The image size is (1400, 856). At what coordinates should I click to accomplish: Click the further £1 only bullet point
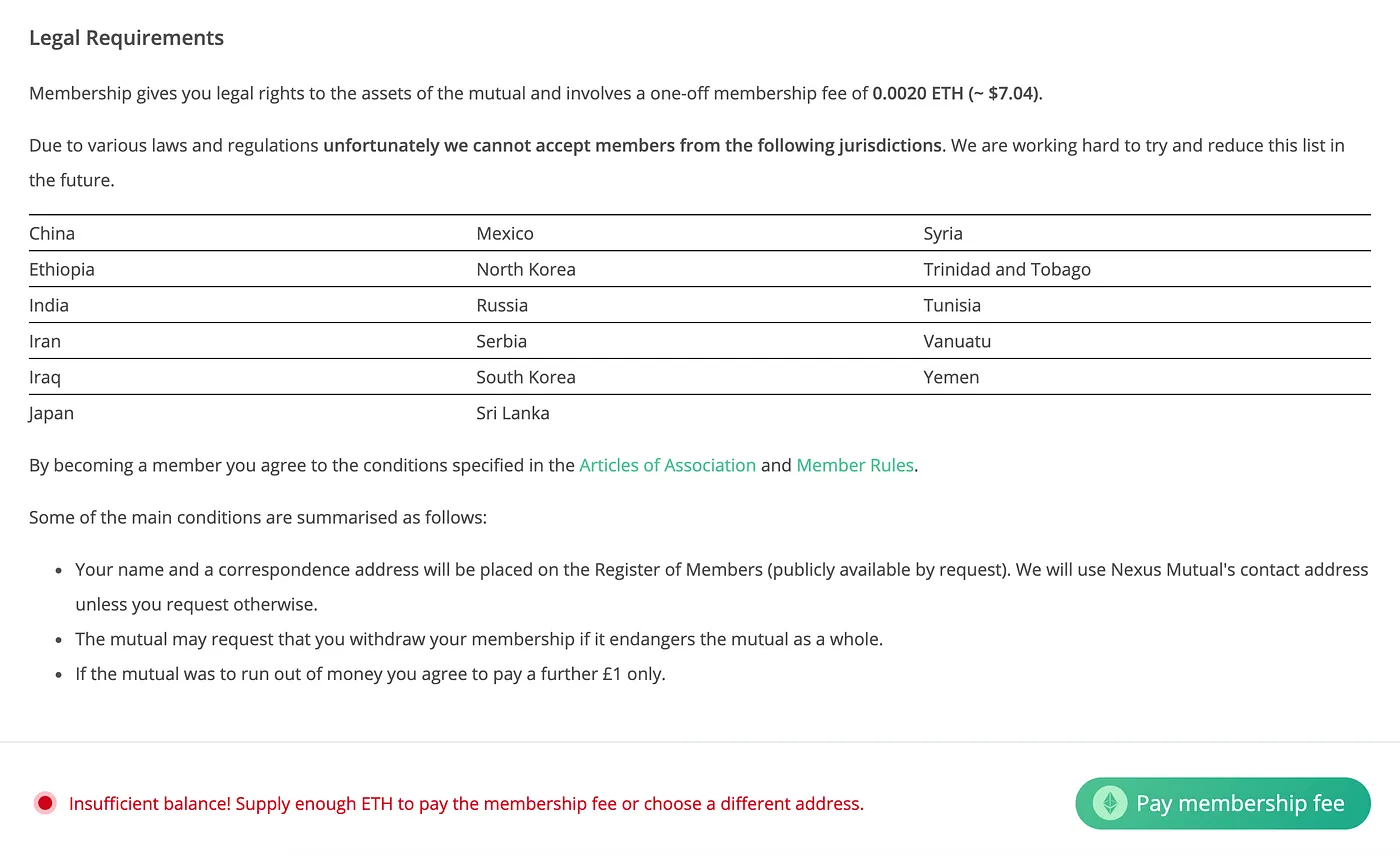tap(370, 674)
